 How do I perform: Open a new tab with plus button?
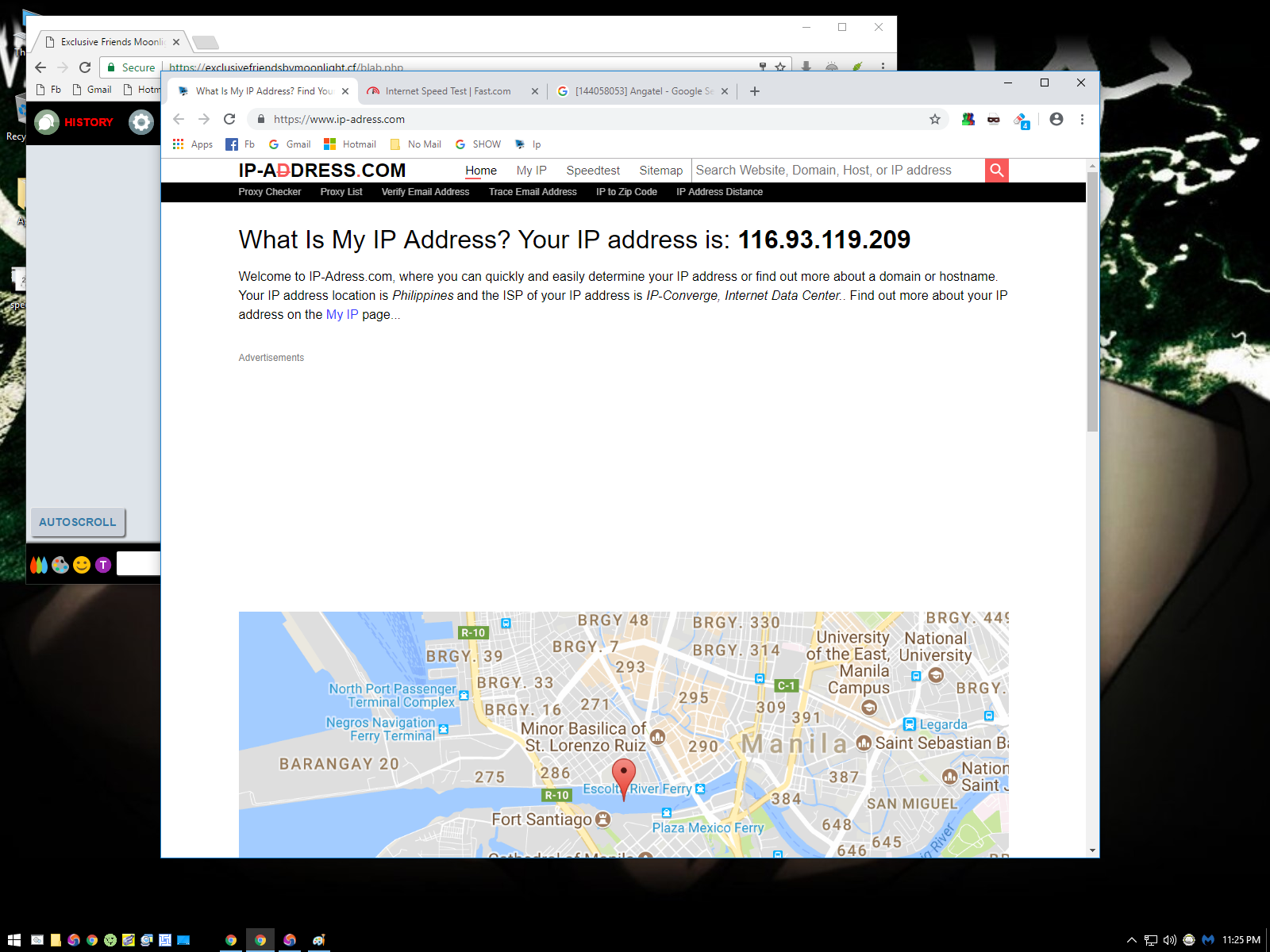click(x=755, y=91)
